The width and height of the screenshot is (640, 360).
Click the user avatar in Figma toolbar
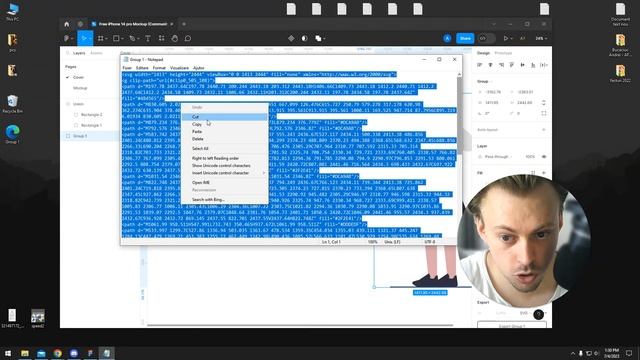(x=447, y=38)
